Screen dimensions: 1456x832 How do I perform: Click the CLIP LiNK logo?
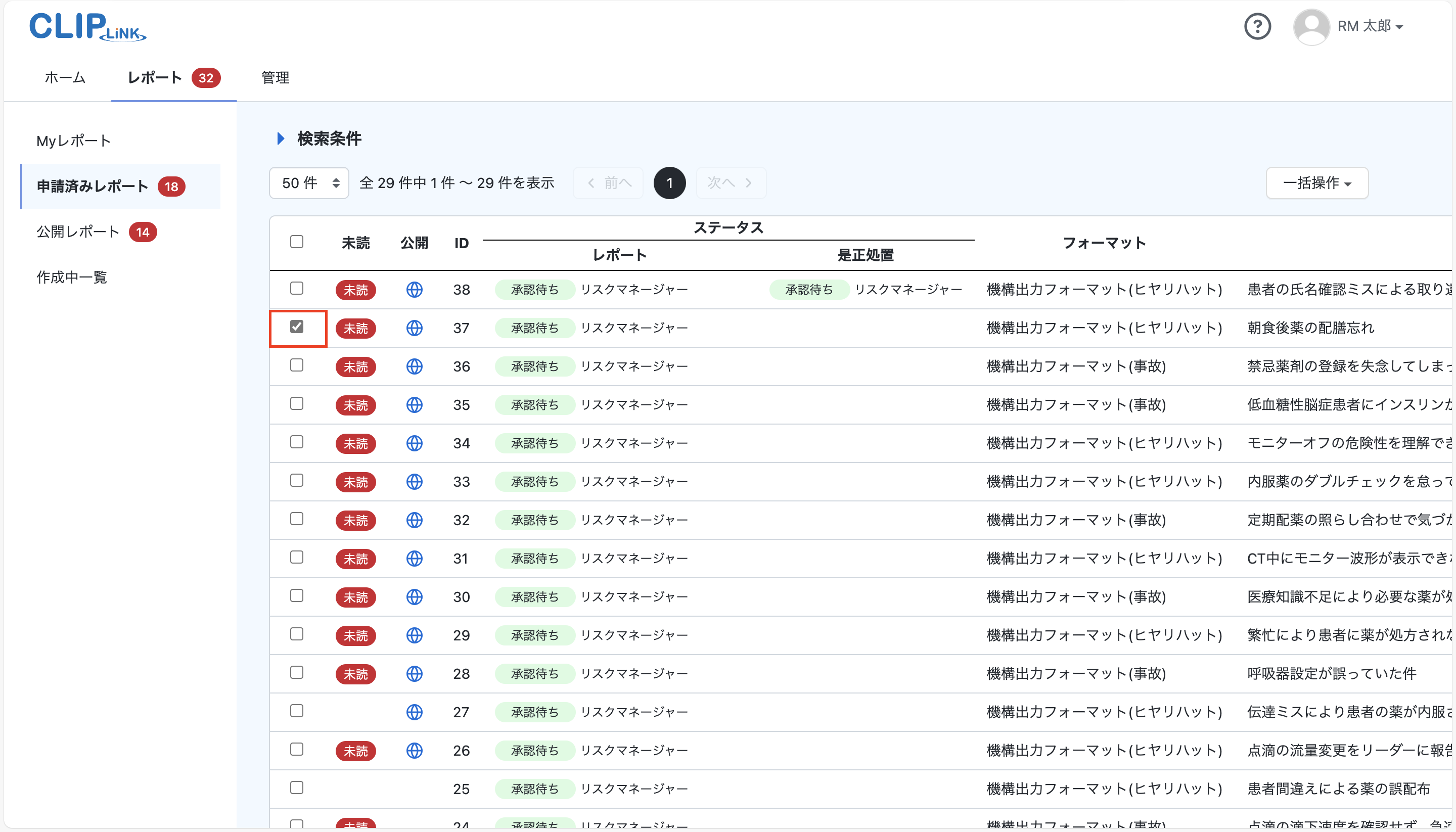tap(87, 27)
